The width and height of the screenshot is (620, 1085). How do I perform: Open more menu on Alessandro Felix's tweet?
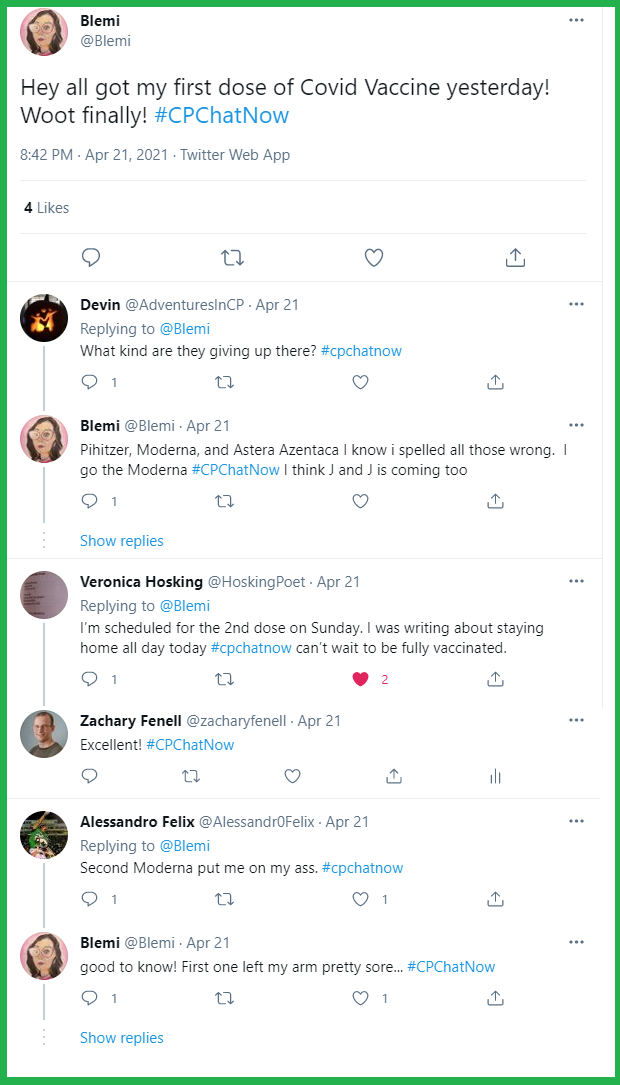pos(576,821)
